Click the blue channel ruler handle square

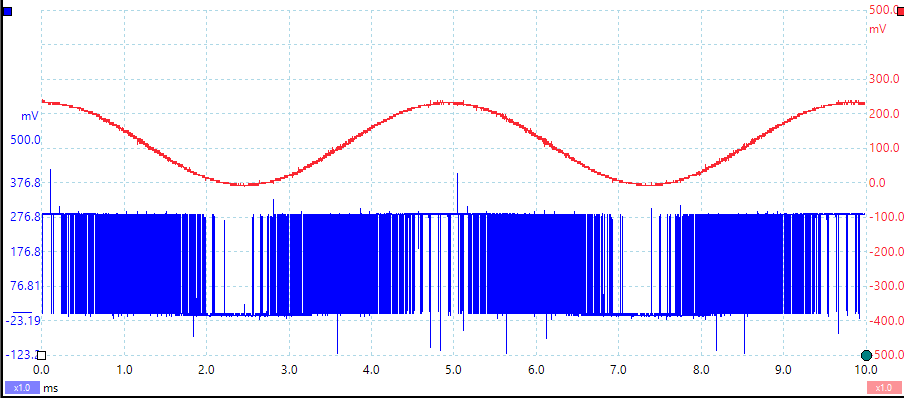click(x=7, y=11)
